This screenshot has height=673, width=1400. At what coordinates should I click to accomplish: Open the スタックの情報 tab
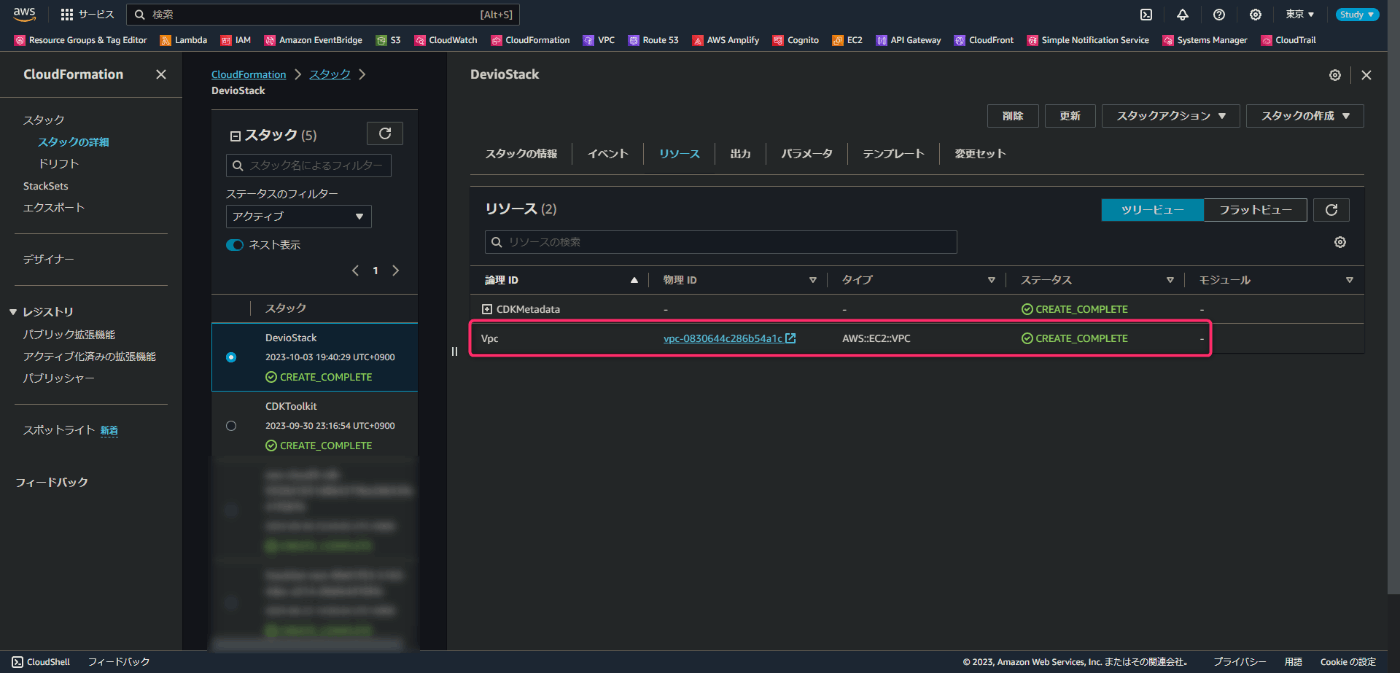pos(521,154)
